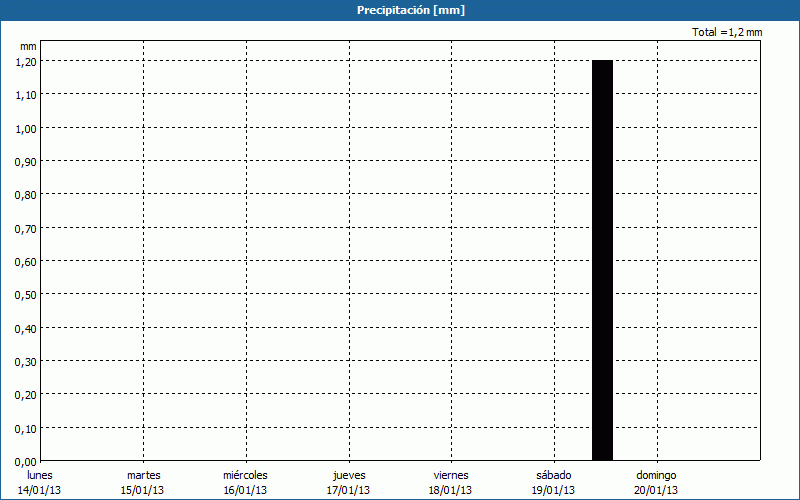Click the black precipitation bar
This screenshot has width=800, height=500.
[602, 260]
